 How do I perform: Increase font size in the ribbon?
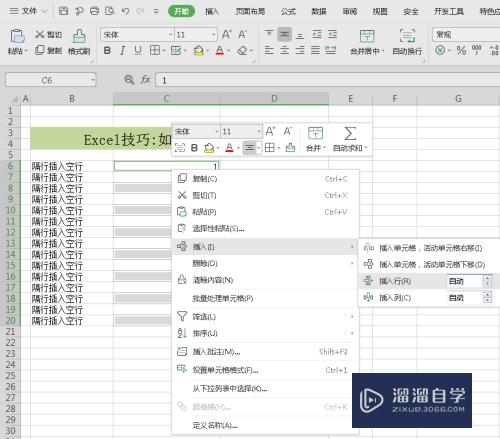click(x=227, y=34)
